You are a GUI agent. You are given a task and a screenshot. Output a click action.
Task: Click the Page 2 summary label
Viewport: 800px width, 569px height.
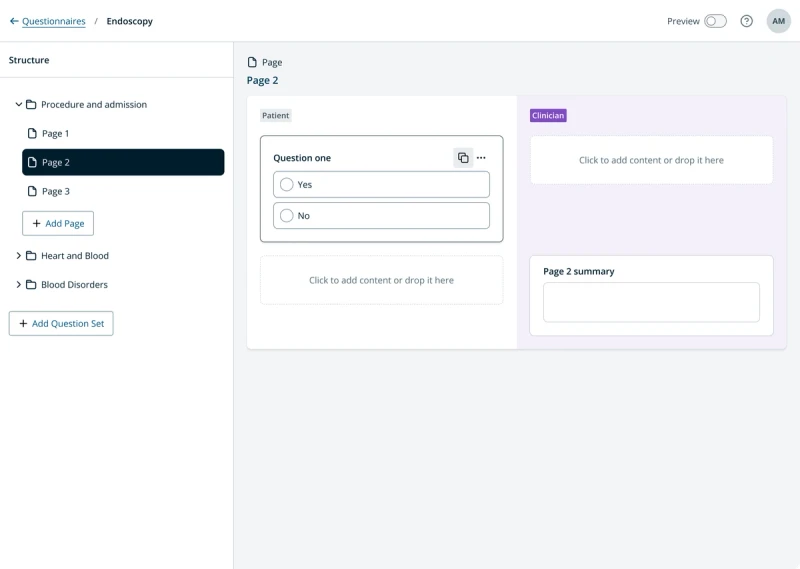click(x=579, y=271)
